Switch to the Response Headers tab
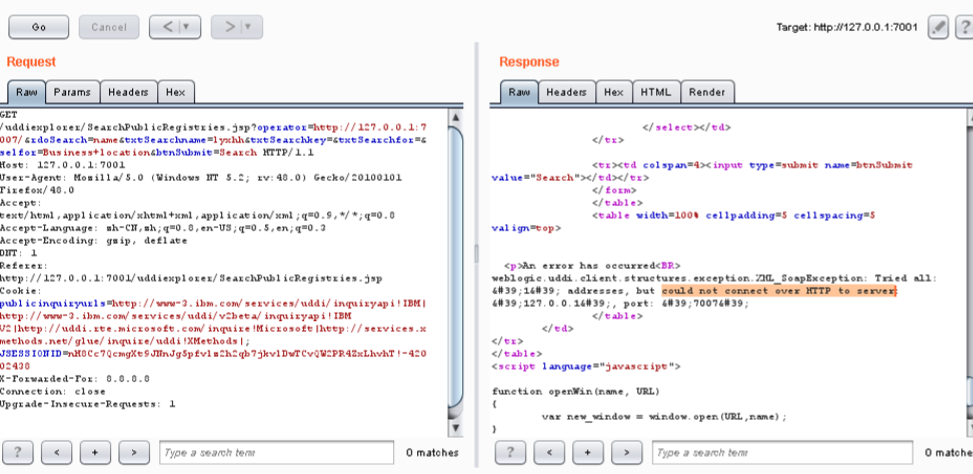This screenshot has width=973, height=474. click(567, 92)
